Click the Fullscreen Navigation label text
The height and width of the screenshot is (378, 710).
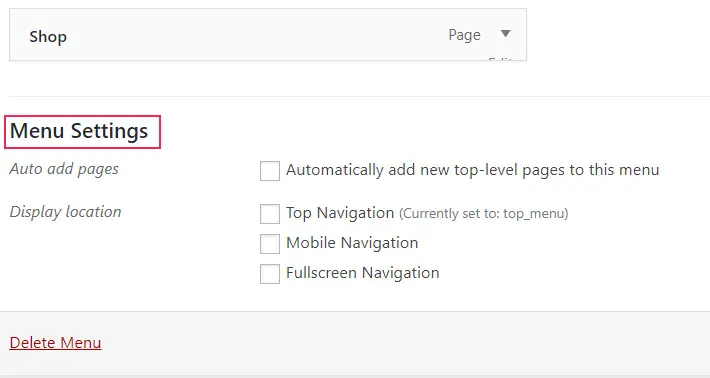[x=363, y=273]
